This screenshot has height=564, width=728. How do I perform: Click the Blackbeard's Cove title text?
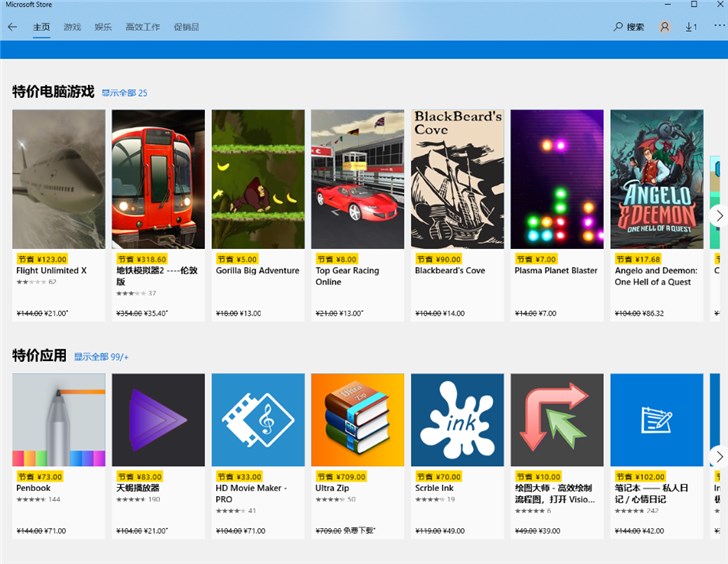[450, 271]
